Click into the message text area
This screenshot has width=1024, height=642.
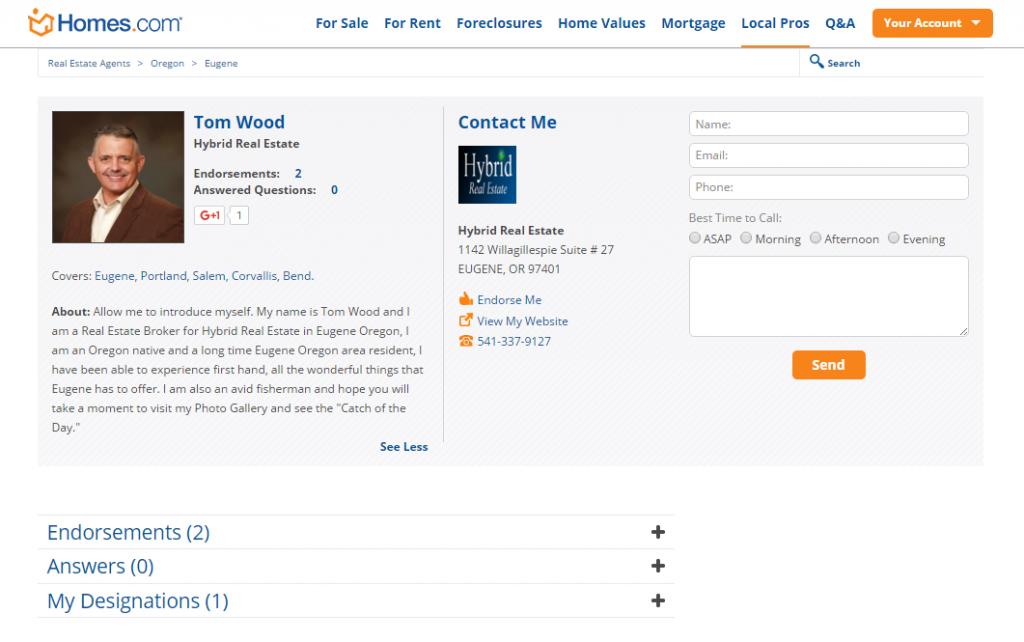(829, 297)
